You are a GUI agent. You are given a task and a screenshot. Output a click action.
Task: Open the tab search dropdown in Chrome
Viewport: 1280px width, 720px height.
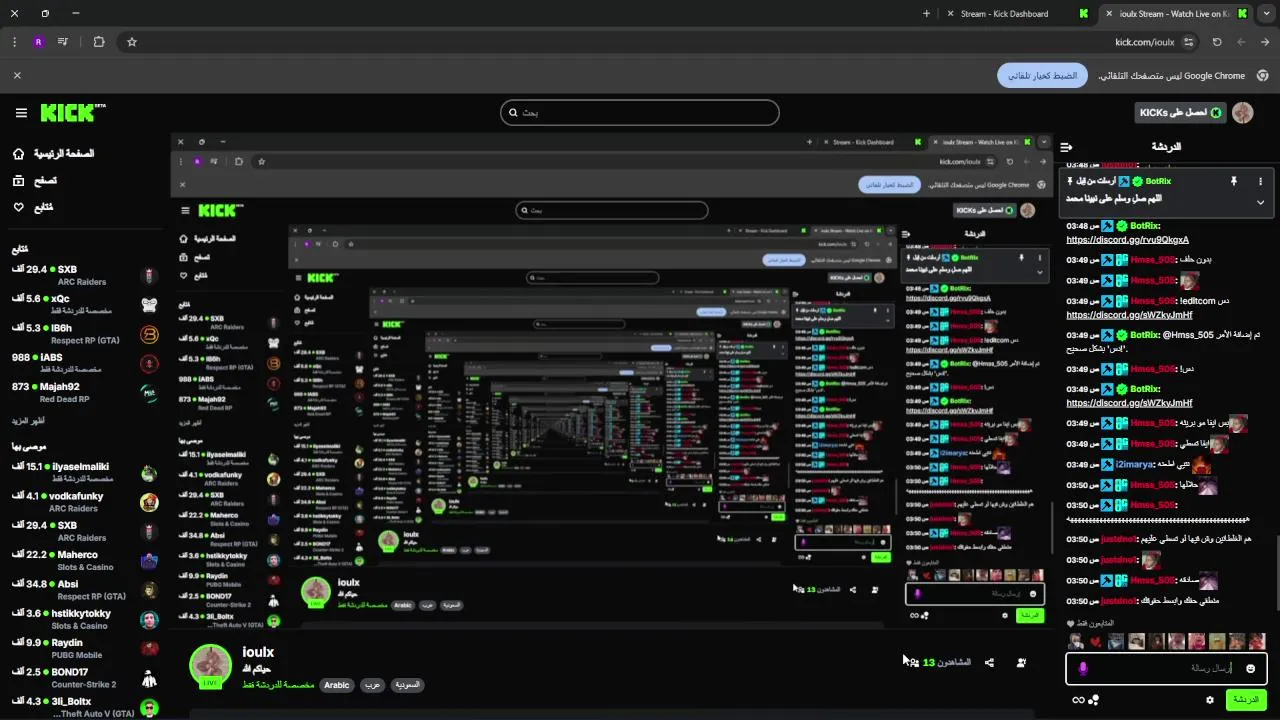coord(1266,14)
